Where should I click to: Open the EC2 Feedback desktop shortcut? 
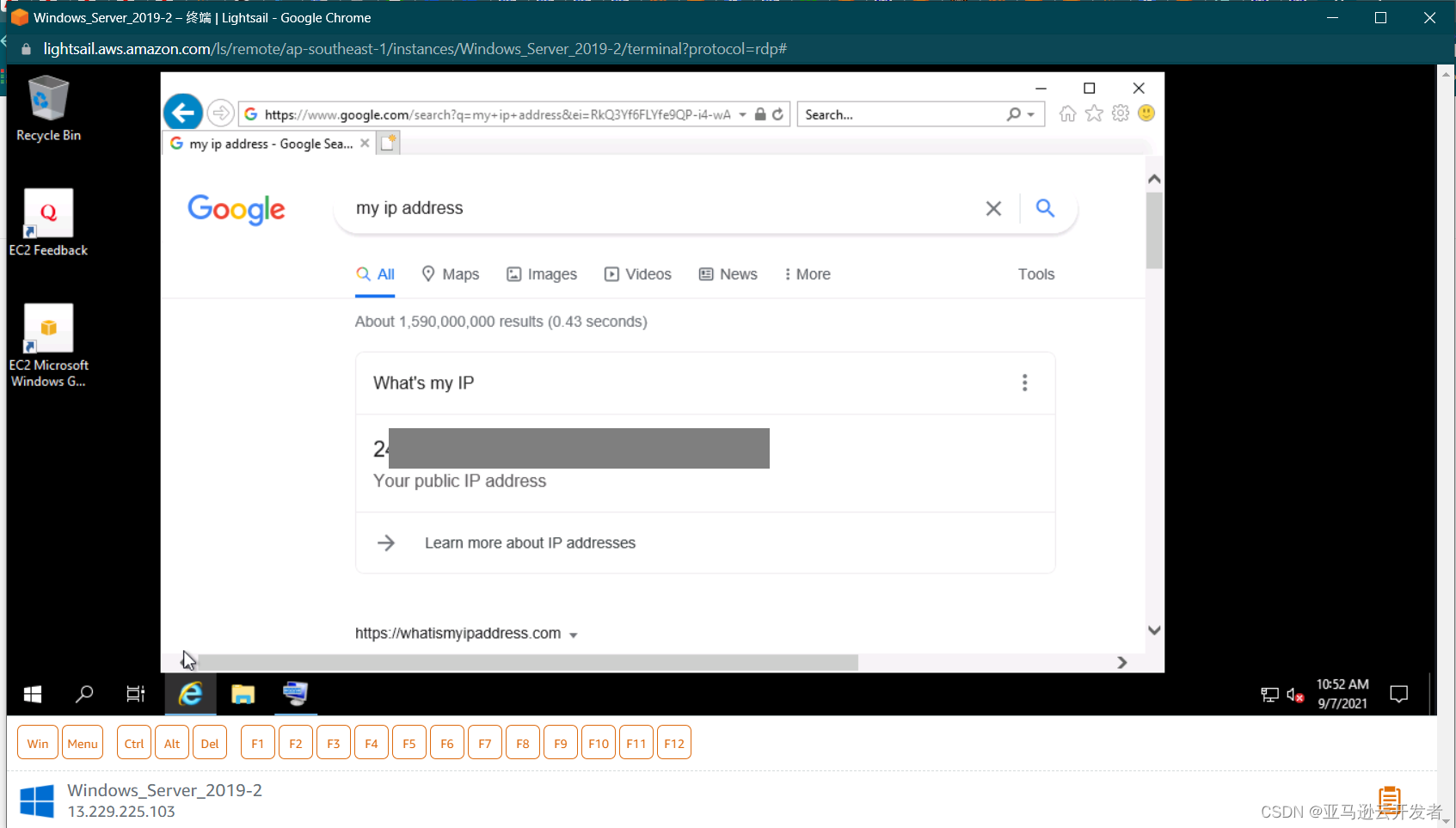tap(48, 223)
